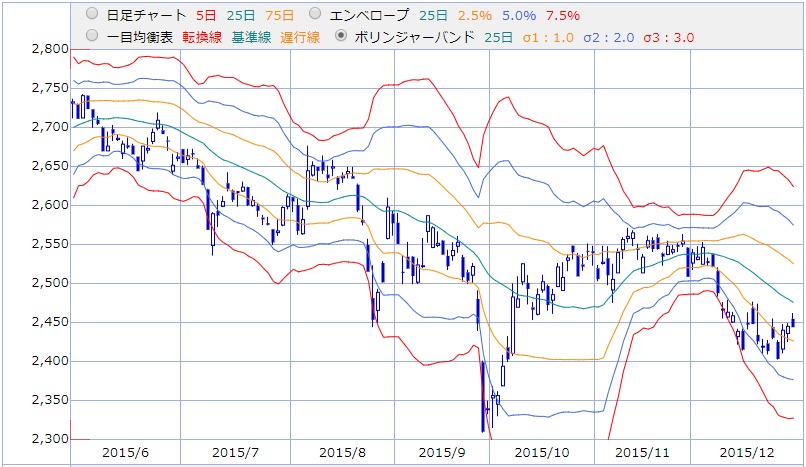The height and width of the screenshot is (467, 806).
Task: Click the 7.5% envelope label
Action: point(563,16)
